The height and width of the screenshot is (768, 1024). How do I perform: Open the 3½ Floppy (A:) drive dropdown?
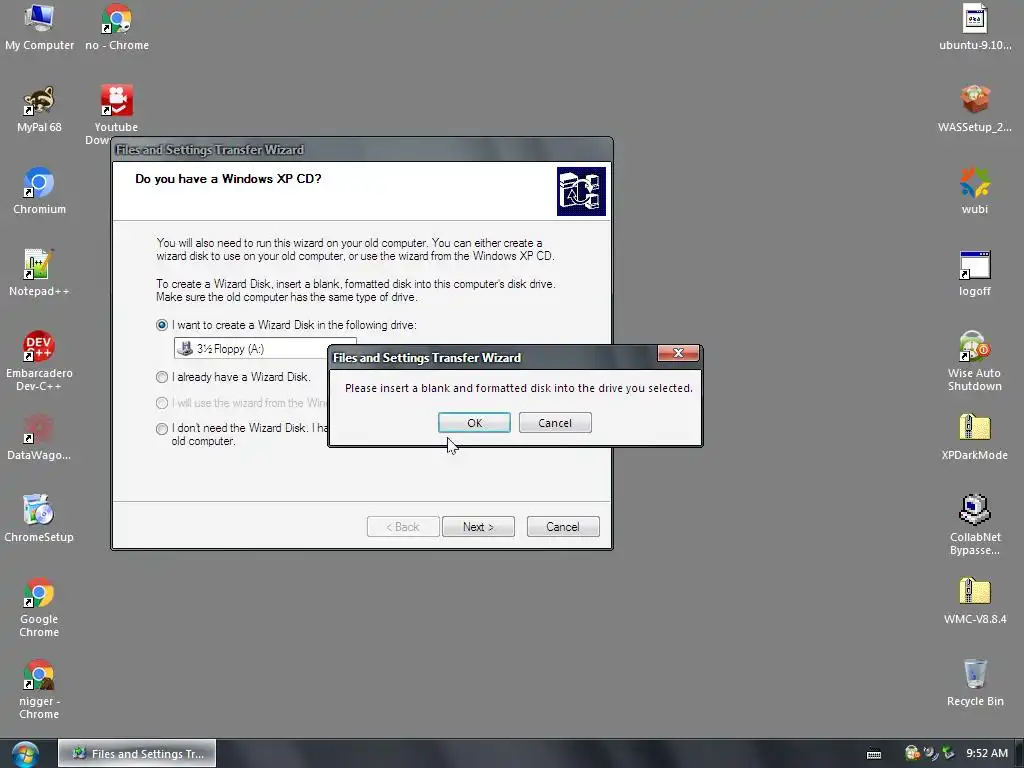point(251,349)
